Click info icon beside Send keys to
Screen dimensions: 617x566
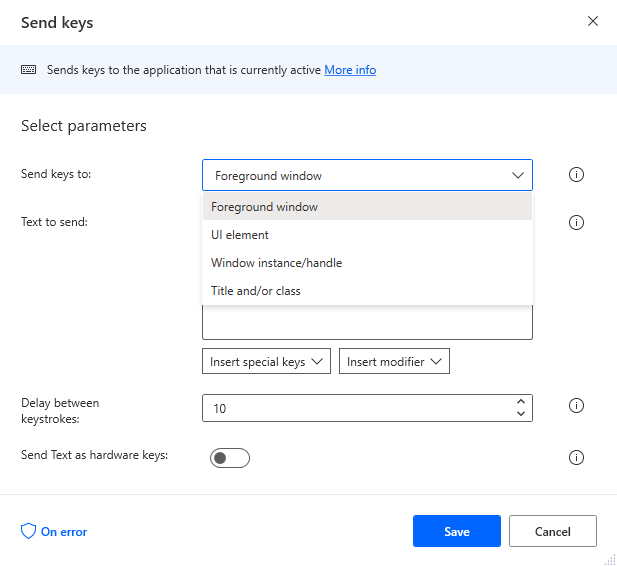576,175
